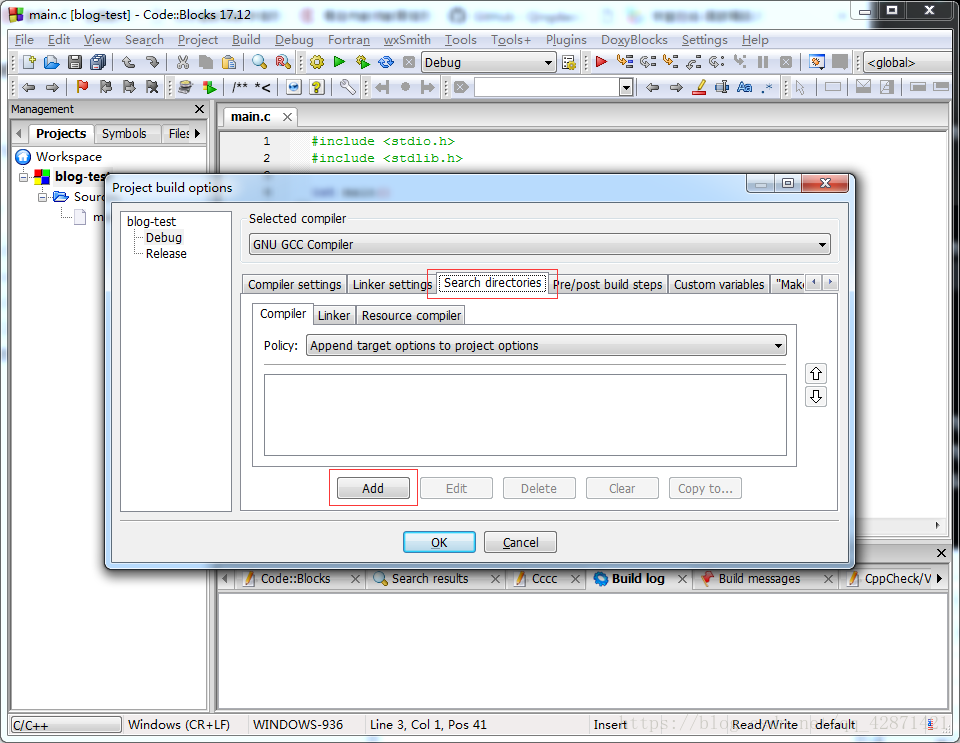The width and height of the screenshot is (960, 743).
Task: Open Pre/post build steps tab
Action: 608,285
